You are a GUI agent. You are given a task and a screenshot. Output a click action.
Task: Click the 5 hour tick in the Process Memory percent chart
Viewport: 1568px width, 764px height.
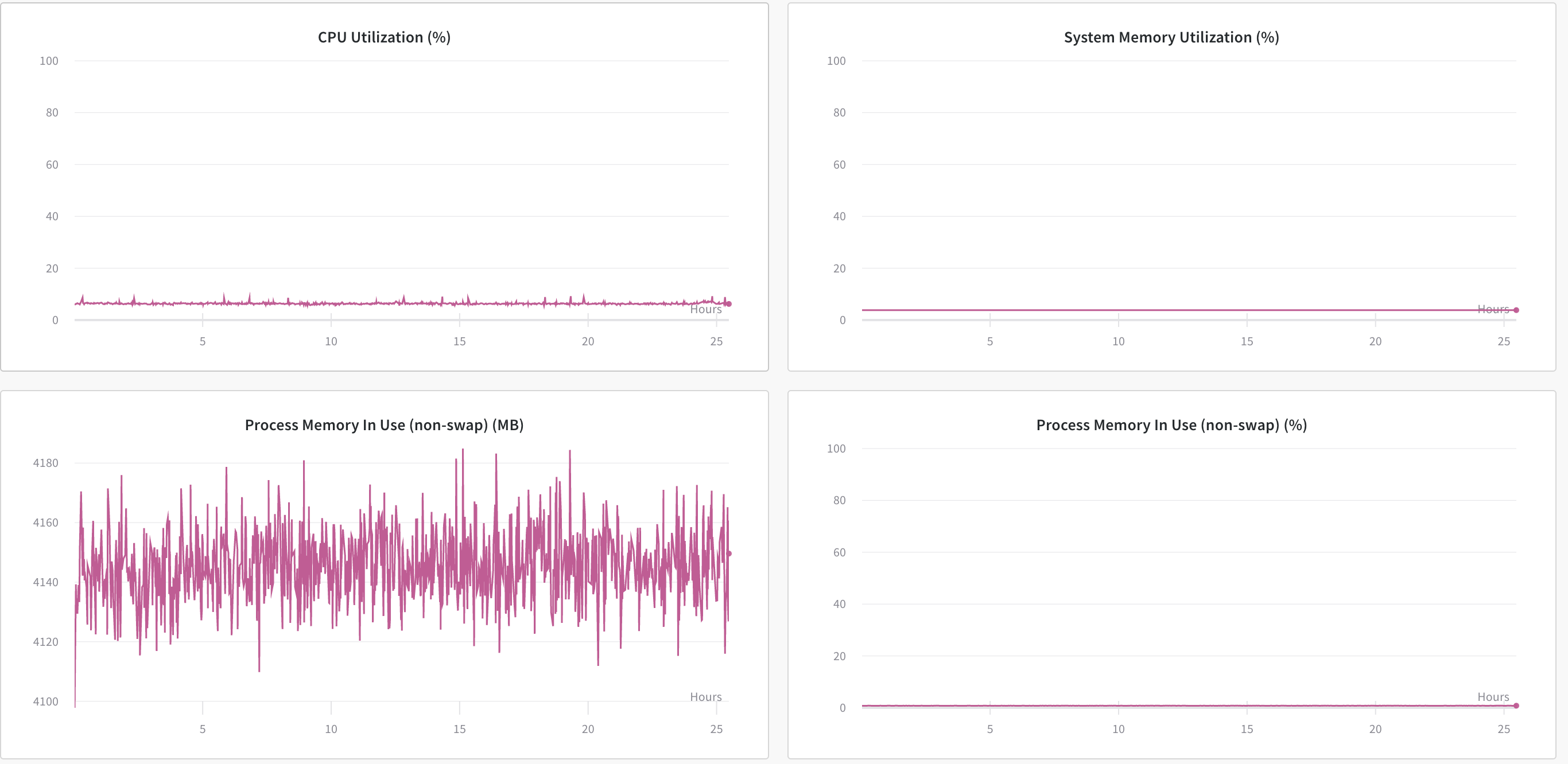tap(989, 728)
